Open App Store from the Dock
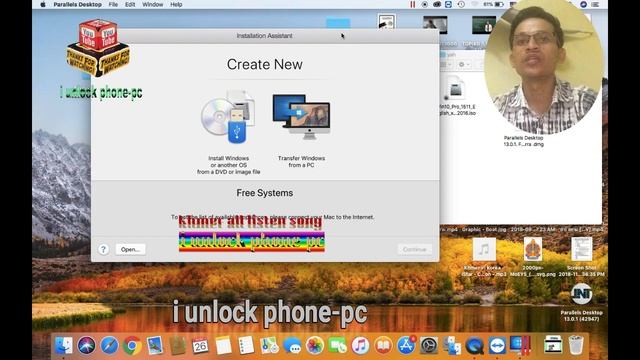The image size is (640, 360). (x=406, y=346)
